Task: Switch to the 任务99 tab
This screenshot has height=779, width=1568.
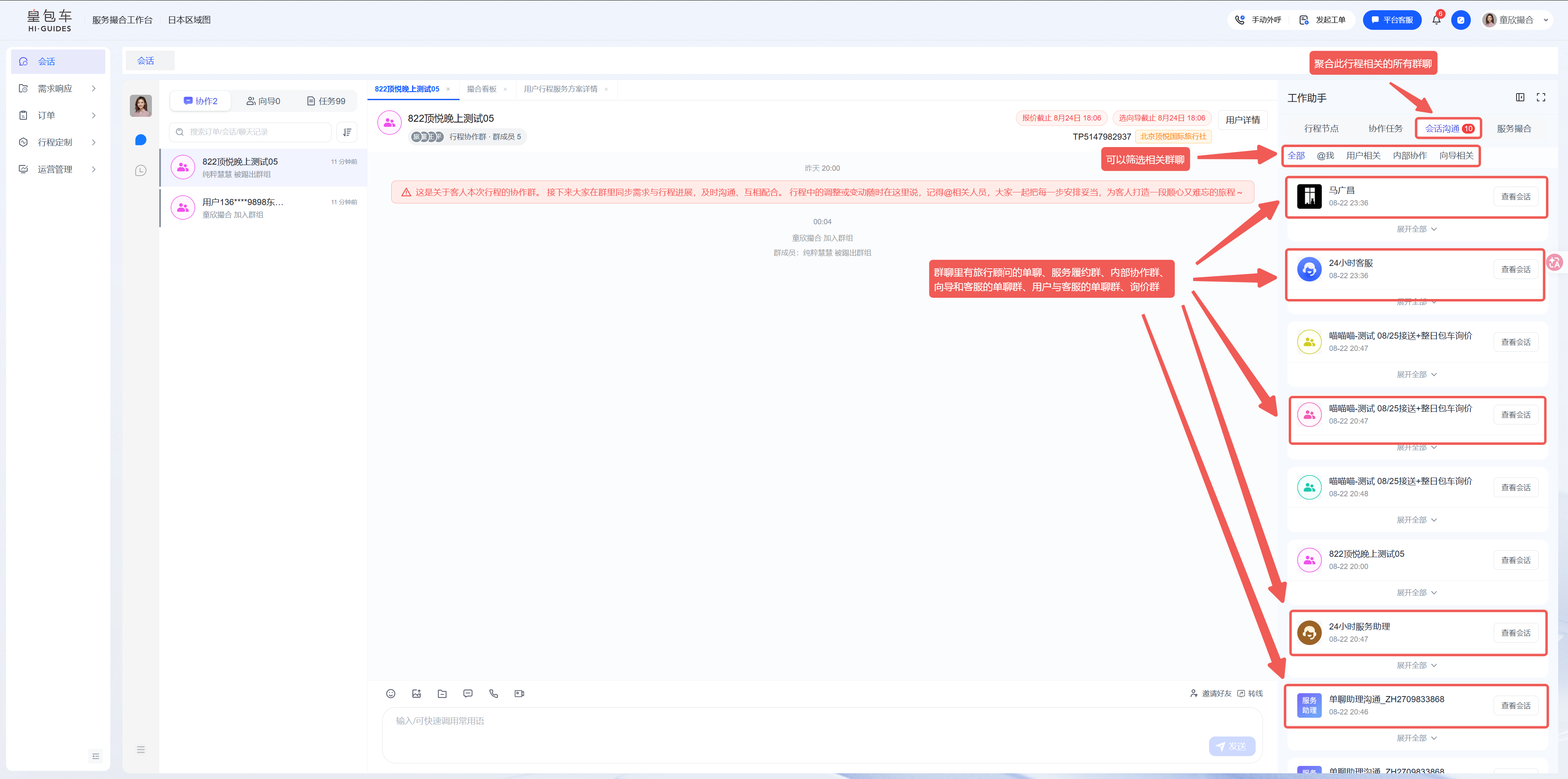Action: coord(326,101)
